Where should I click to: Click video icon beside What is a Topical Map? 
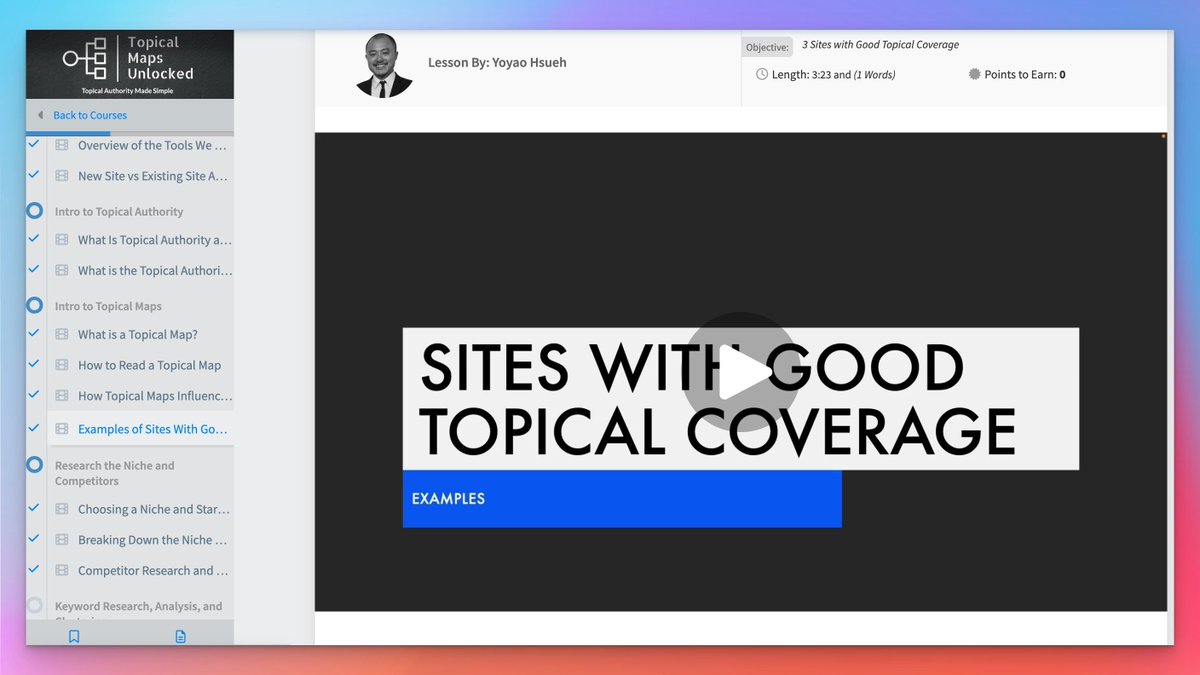(x=62, y=335)
